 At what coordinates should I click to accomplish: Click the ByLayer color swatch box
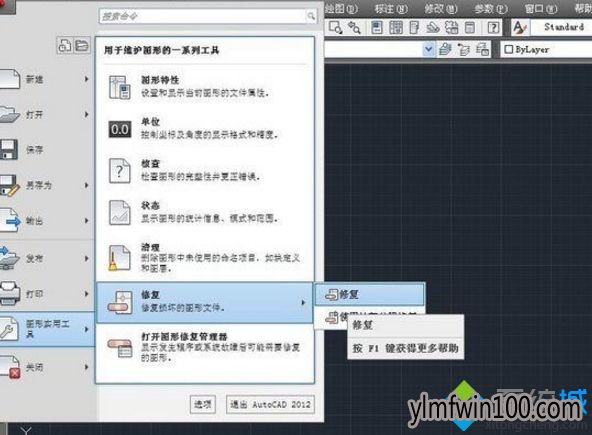tap(509, 49)
